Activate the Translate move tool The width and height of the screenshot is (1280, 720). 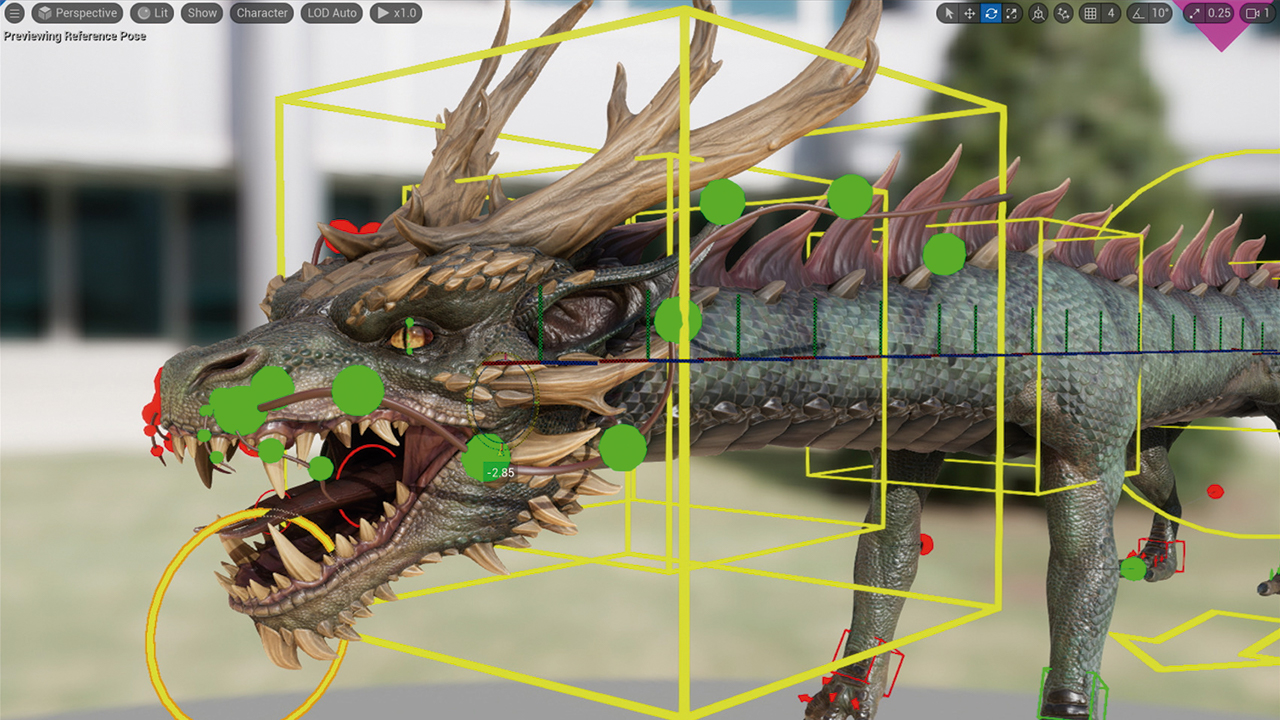[969, 13]
